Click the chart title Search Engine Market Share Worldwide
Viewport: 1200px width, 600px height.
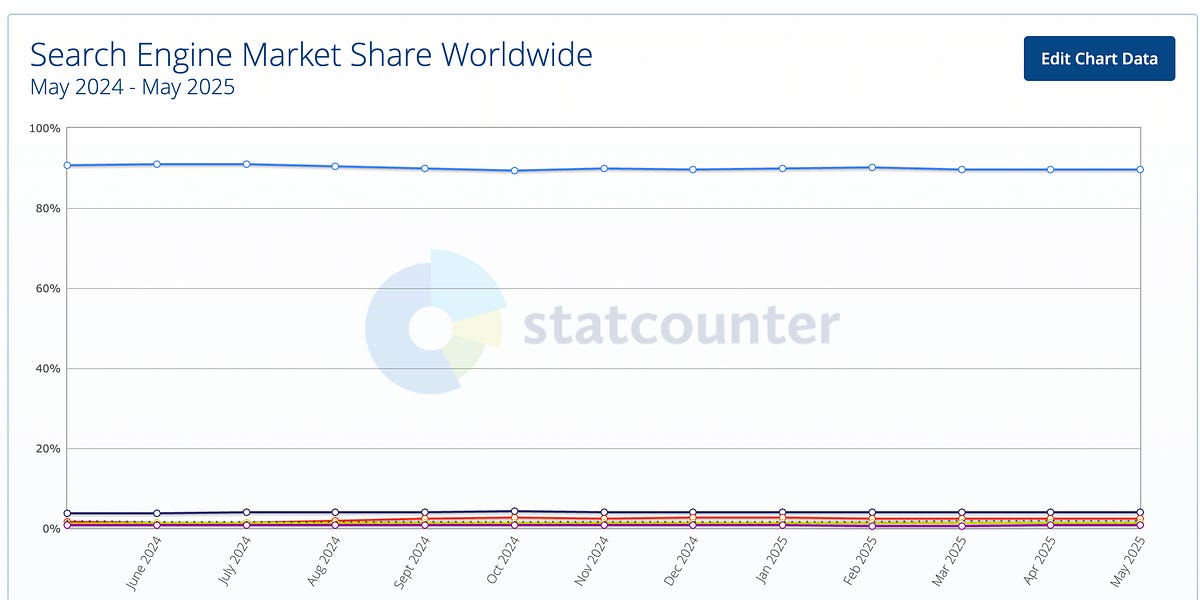tap(312, 55)
